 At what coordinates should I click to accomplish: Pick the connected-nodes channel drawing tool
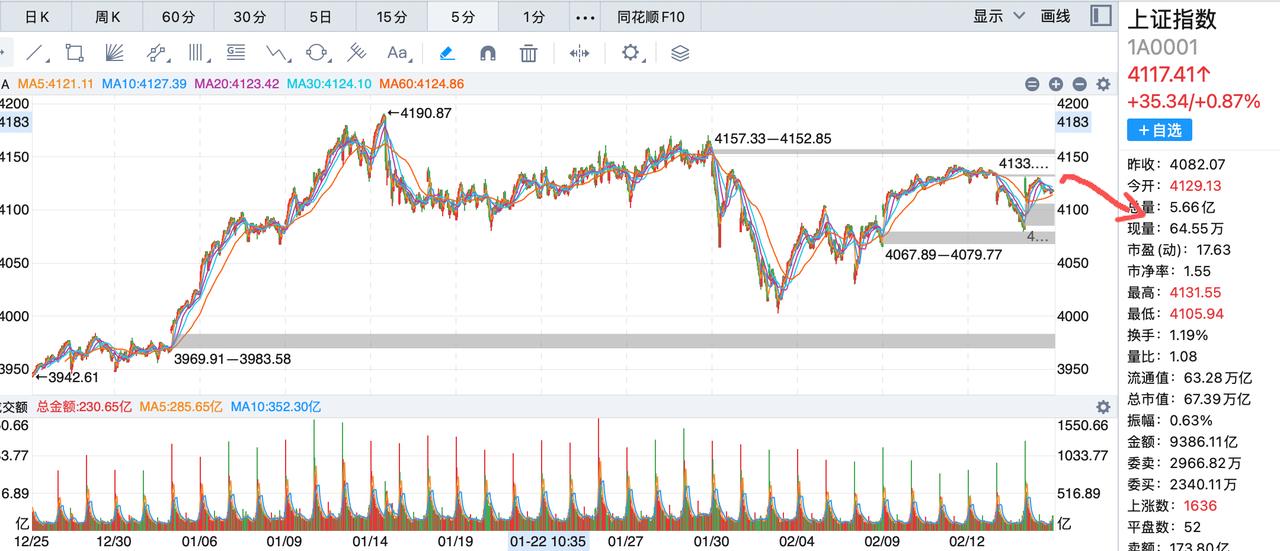pyautogui.click(x=156, y=52)
